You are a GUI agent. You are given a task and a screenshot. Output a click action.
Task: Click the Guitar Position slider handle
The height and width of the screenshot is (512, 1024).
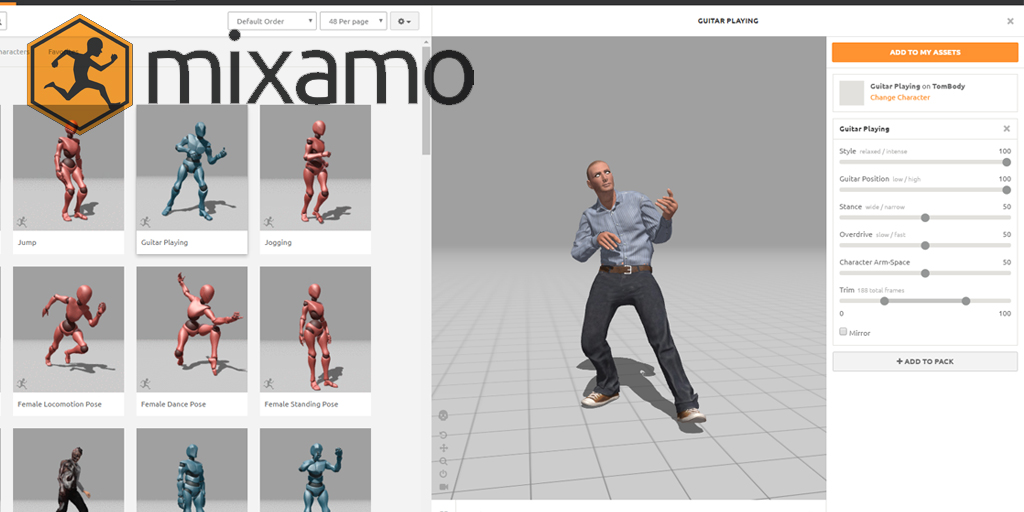coord(1006,189)
